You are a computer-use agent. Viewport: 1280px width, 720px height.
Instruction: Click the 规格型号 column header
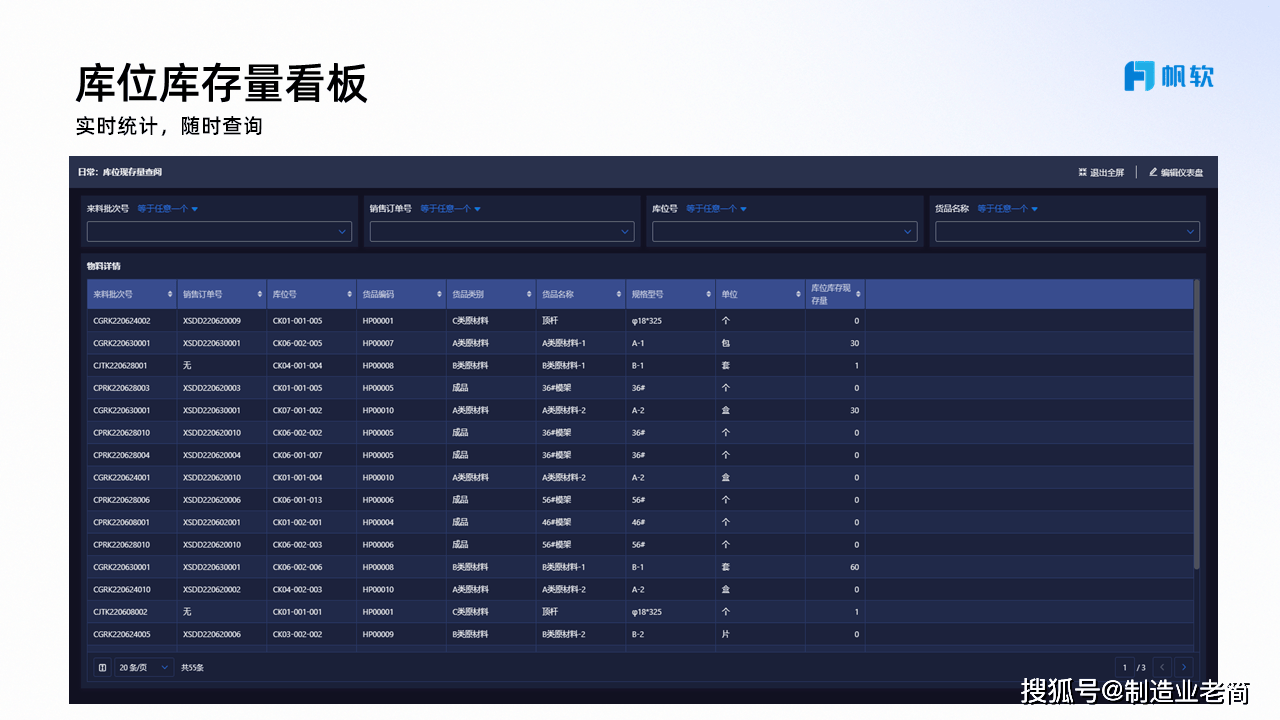click(x=665, y=295)
